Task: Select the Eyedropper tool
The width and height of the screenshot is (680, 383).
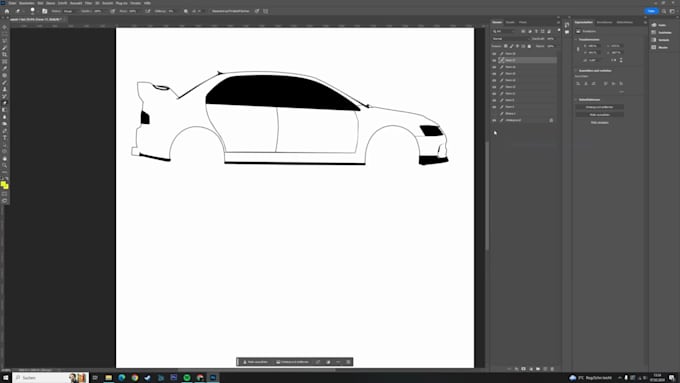Action: (5, 69)
